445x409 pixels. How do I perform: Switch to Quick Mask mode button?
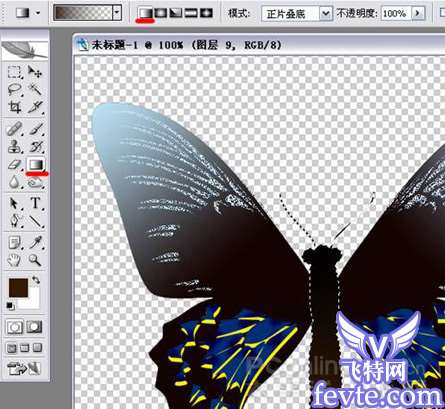coord(35,327)
